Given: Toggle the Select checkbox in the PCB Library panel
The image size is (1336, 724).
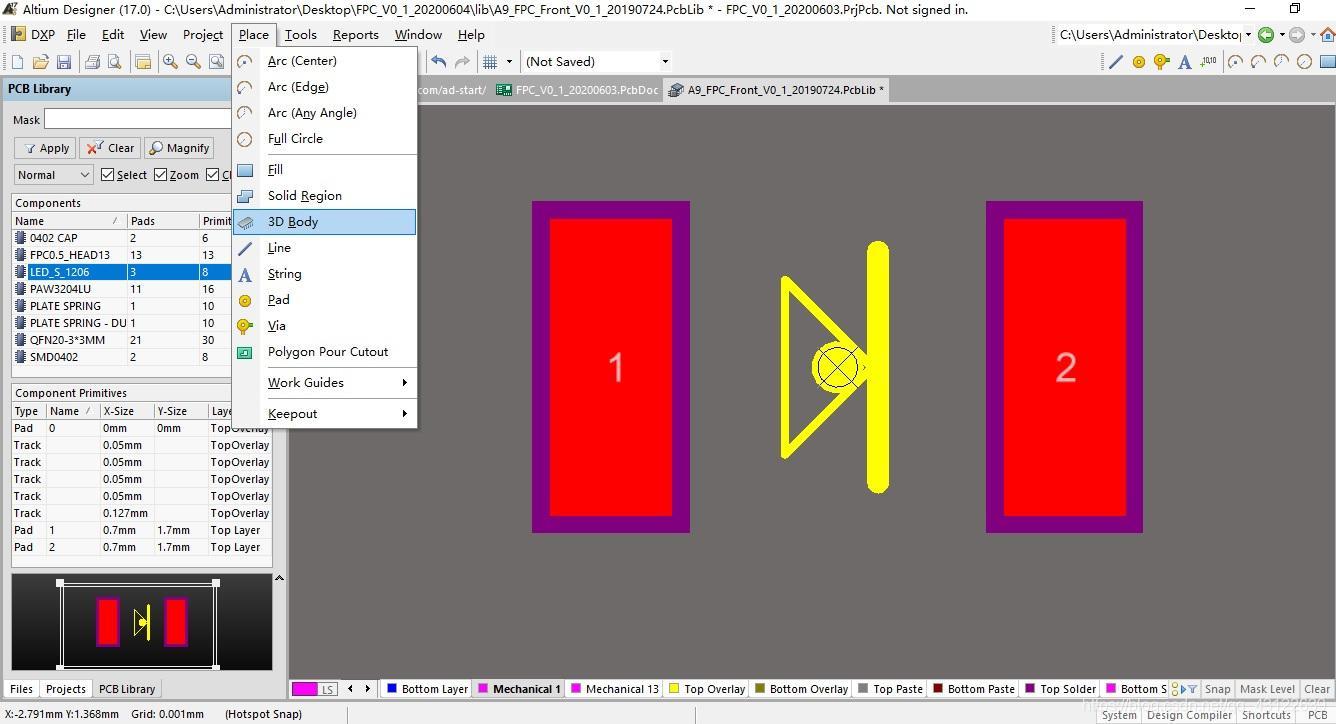Looking at the screenshot, I should [x=108, y=175].
